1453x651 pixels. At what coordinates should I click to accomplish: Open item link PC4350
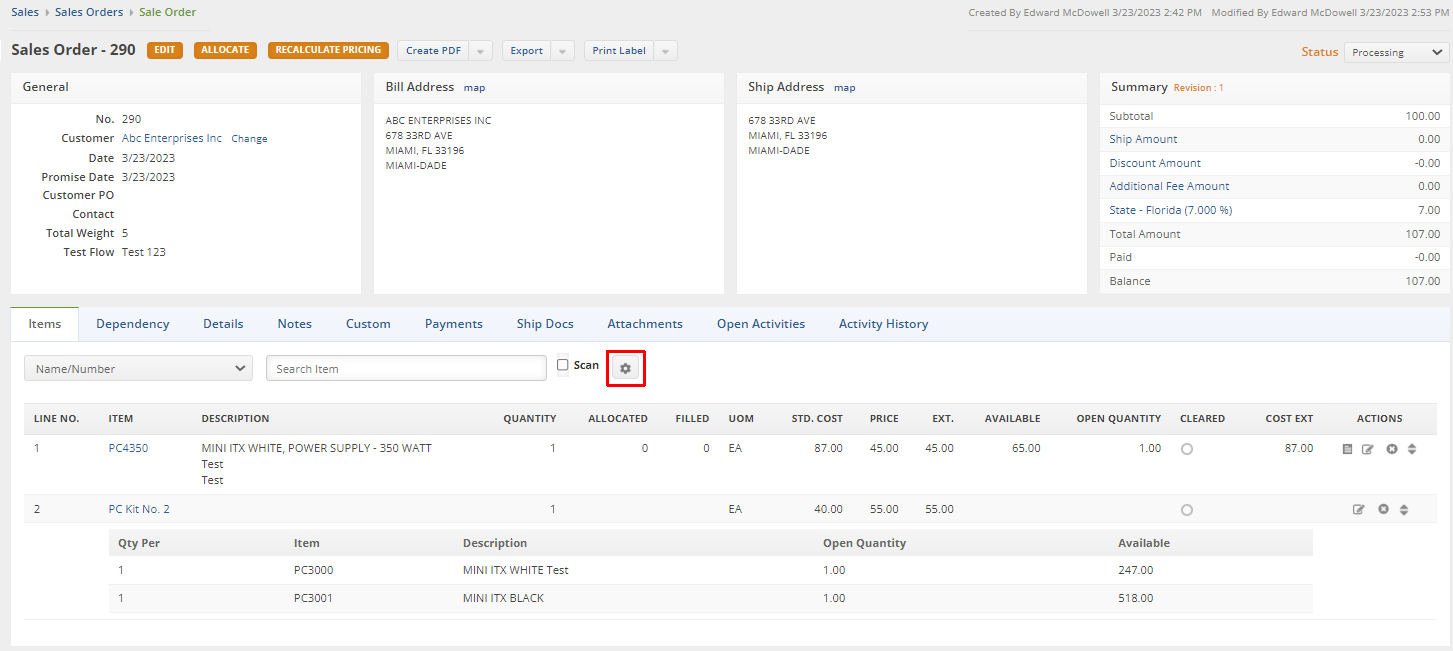click(128, 448)
